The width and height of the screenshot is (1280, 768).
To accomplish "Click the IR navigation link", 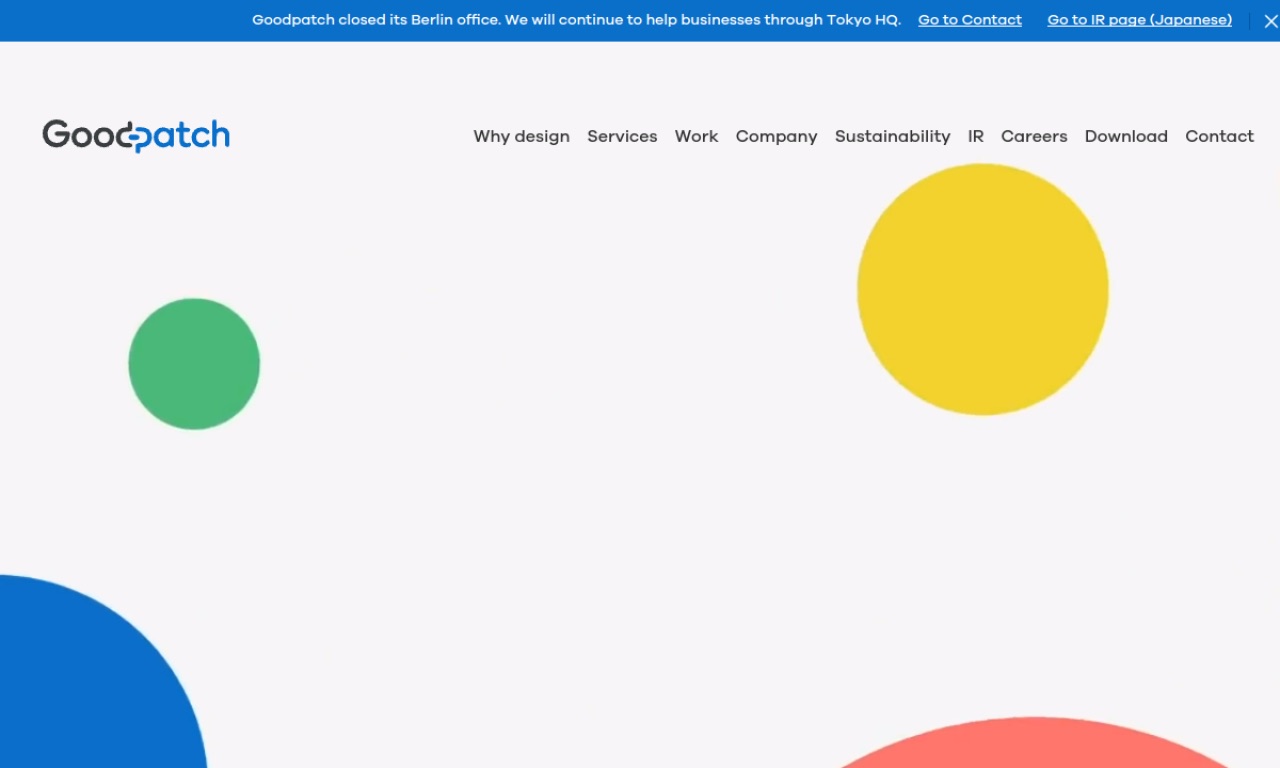I will [976, 136].
